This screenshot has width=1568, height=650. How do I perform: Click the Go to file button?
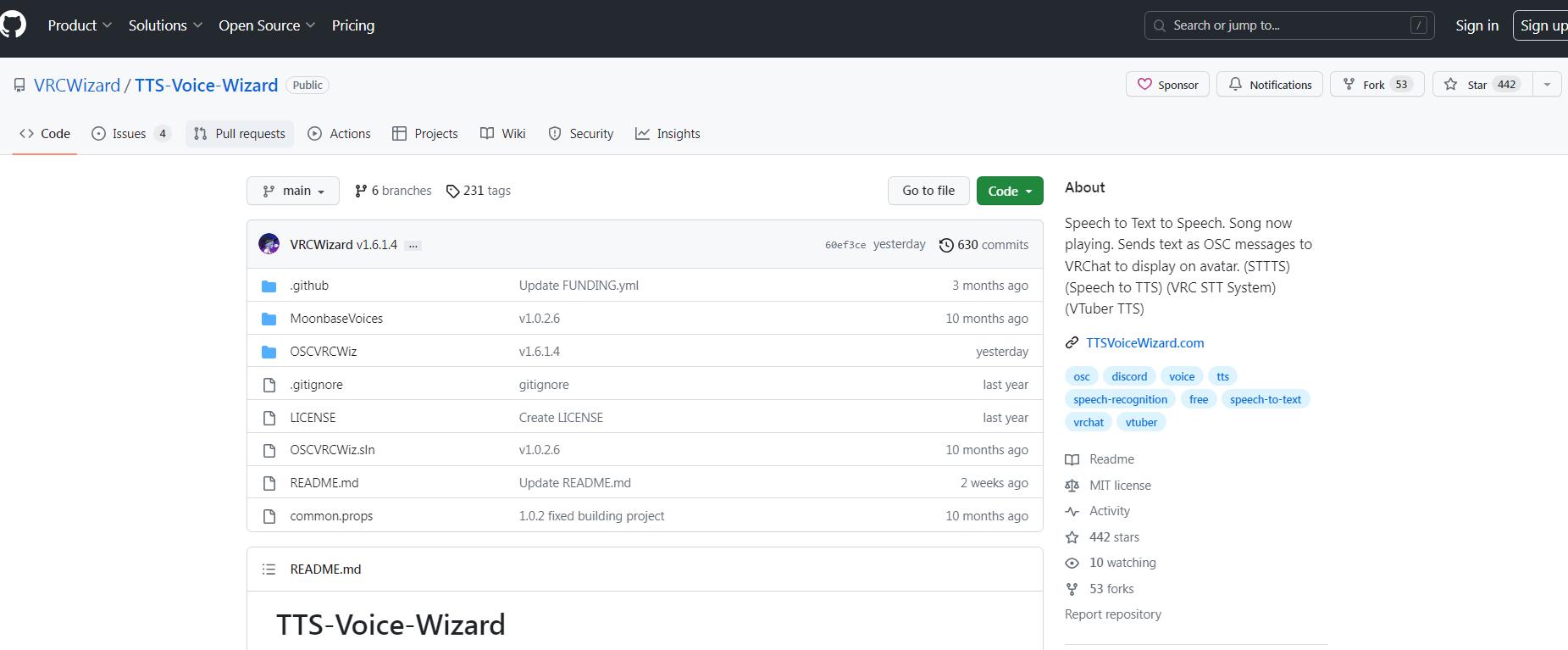928,191
